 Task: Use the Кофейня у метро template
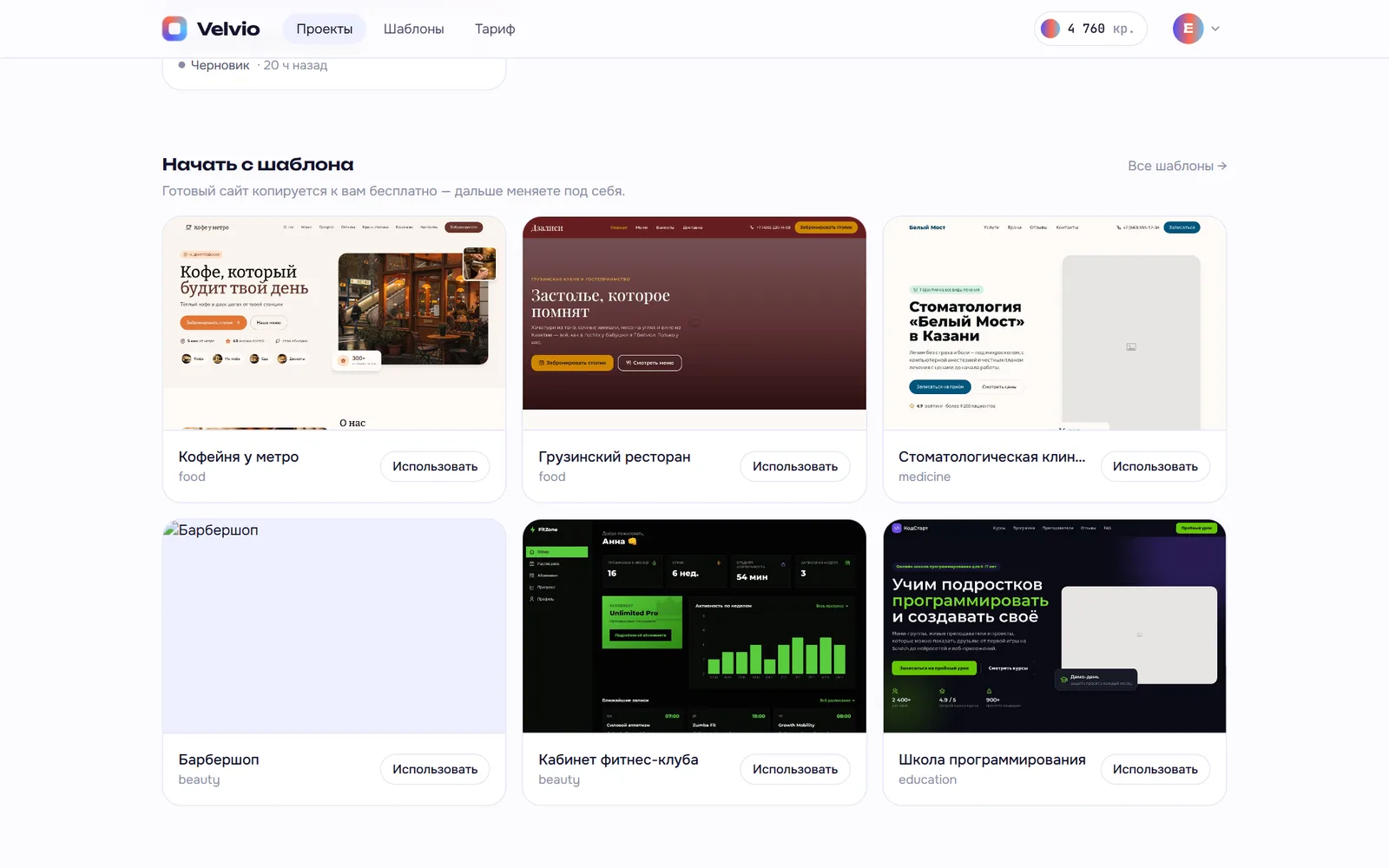pos(435,466)
